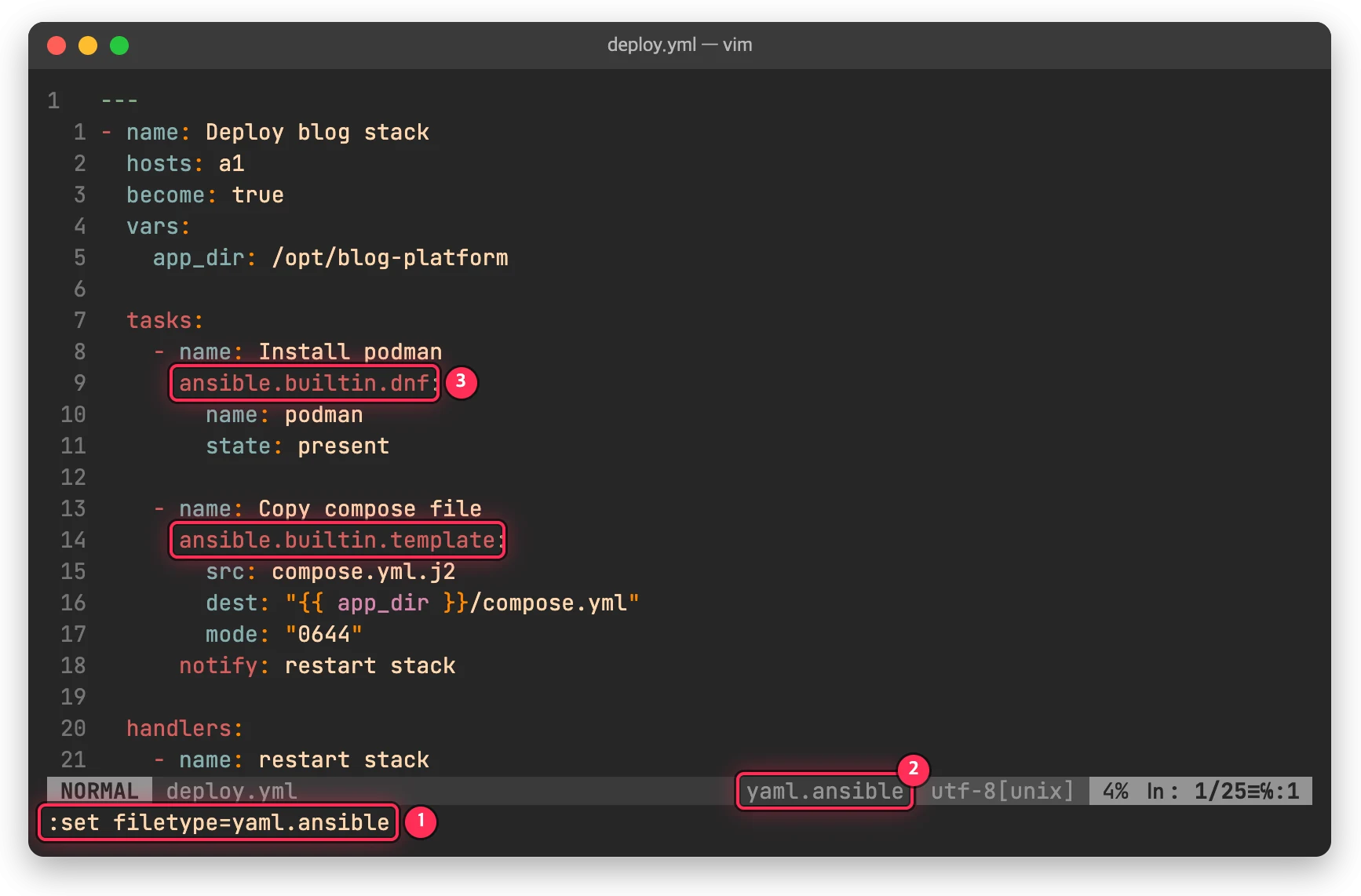The height and width of the screenshot is (896, 1361).
Task: Click the NORMAL mode indicator in the status line
Action: pos(100,791)
